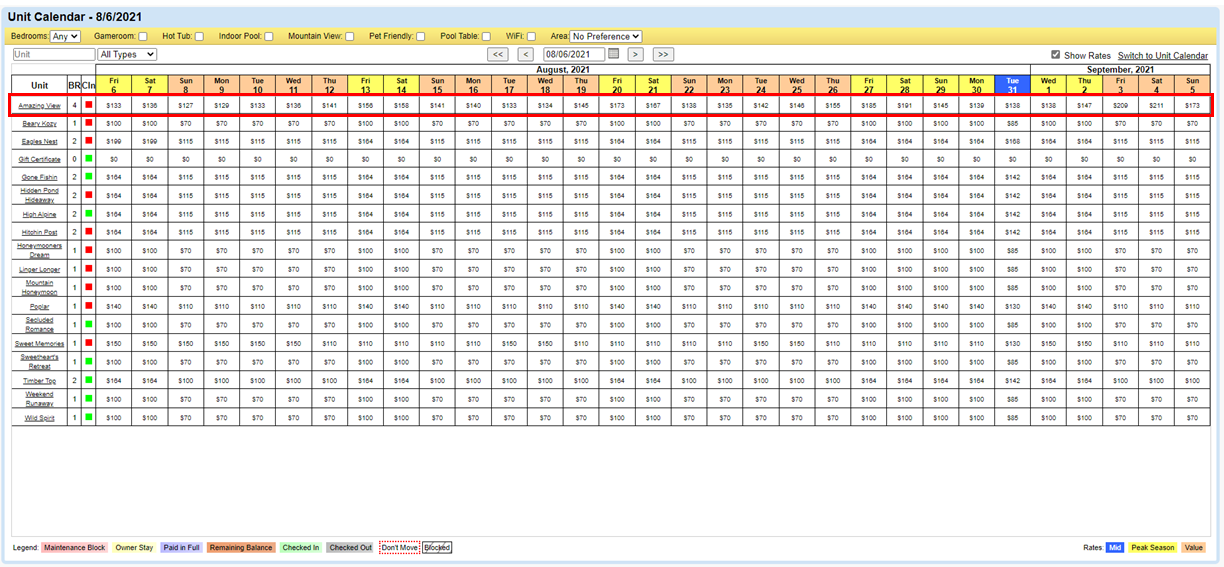The image size is (1224, 567).
Task: Enable the Mountain View filter
Action: tap(349, 36)
